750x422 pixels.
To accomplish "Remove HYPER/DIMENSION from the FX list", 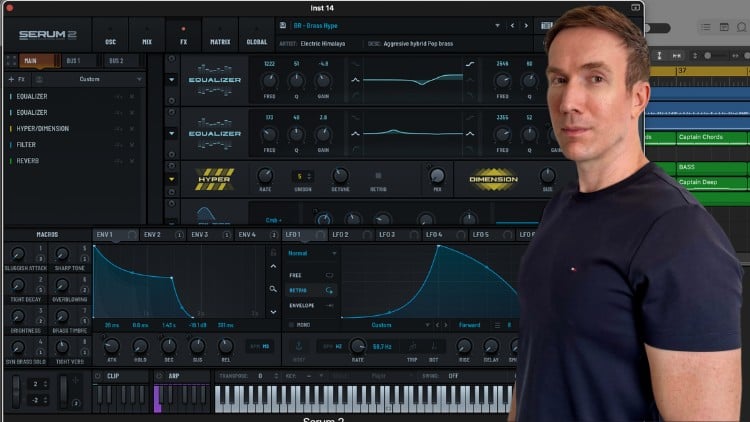I will pyautogui.click(x=132, y=129).
